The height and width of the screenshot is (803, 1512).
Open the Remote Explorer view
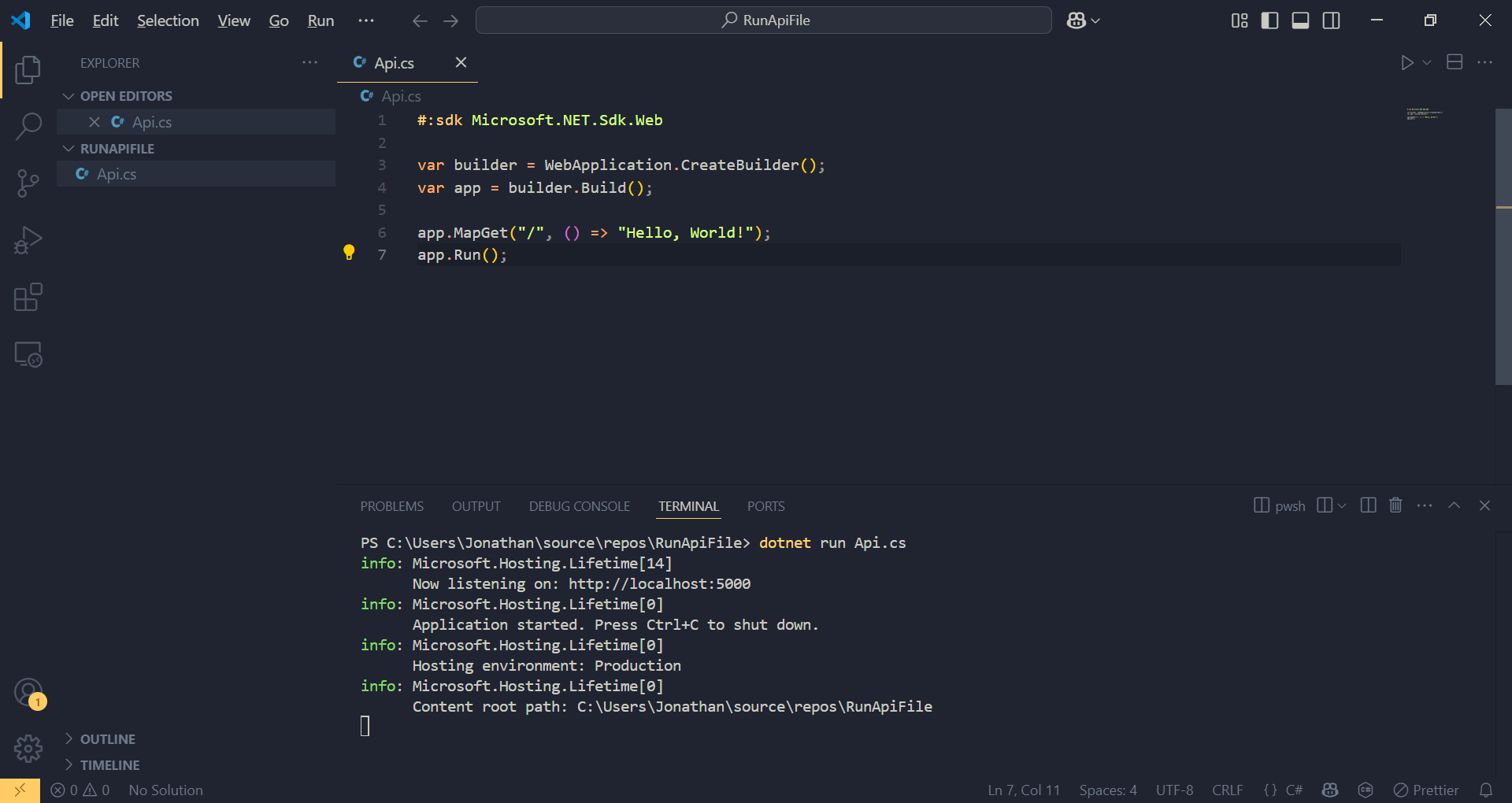point(28,354)
